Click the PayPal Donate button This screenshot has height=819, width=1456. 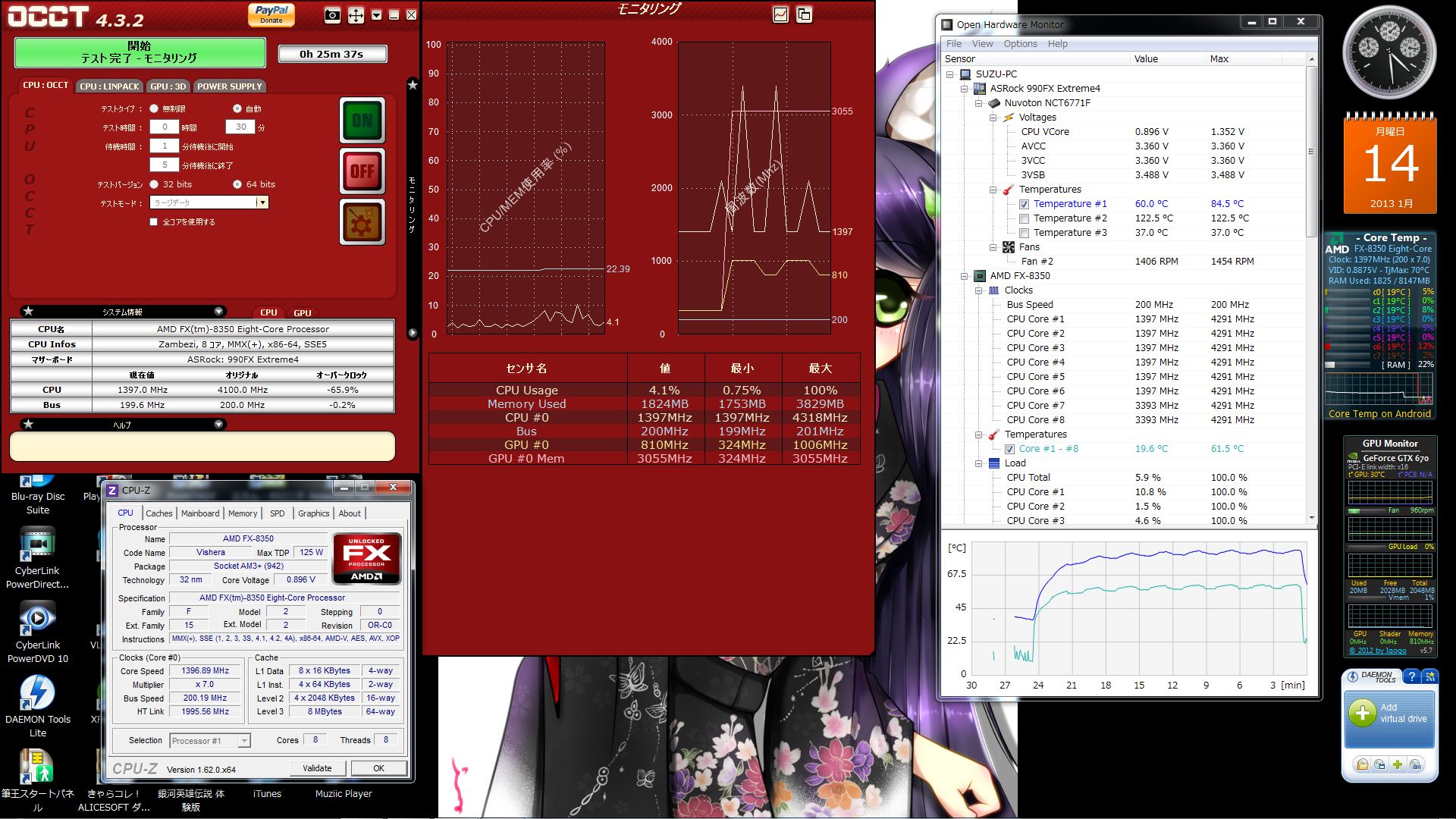click(271, 14)
